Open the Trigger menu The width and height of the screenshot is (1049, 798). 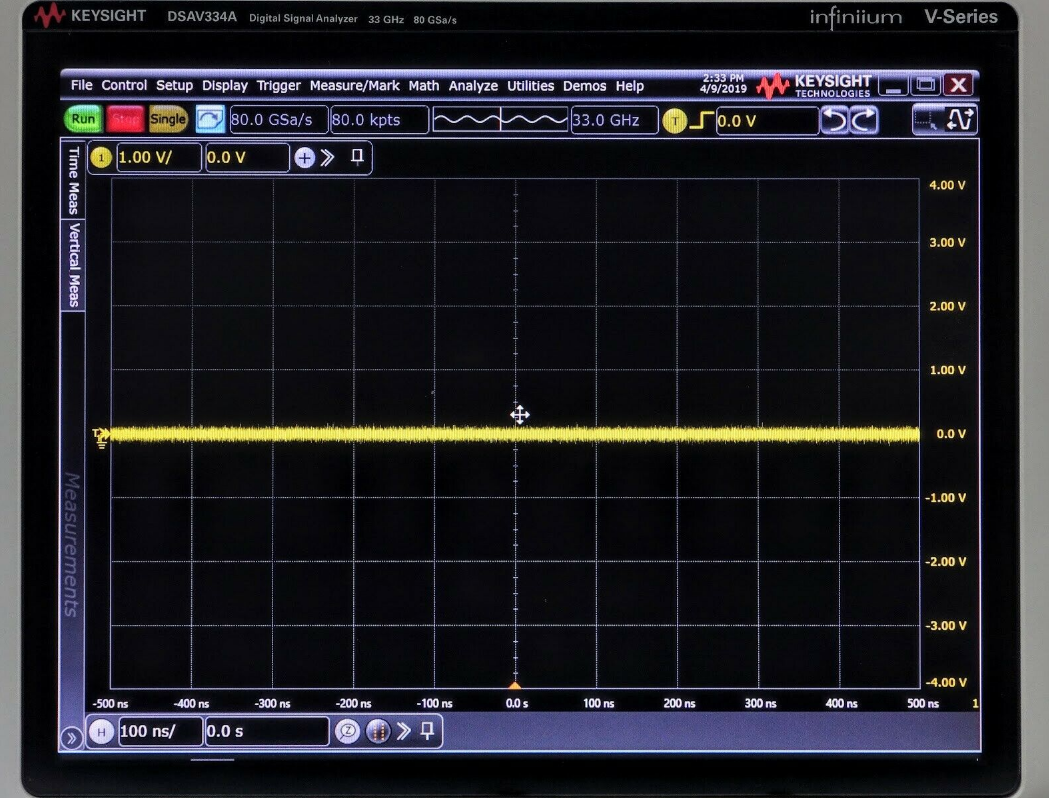[x=278, y=86]
